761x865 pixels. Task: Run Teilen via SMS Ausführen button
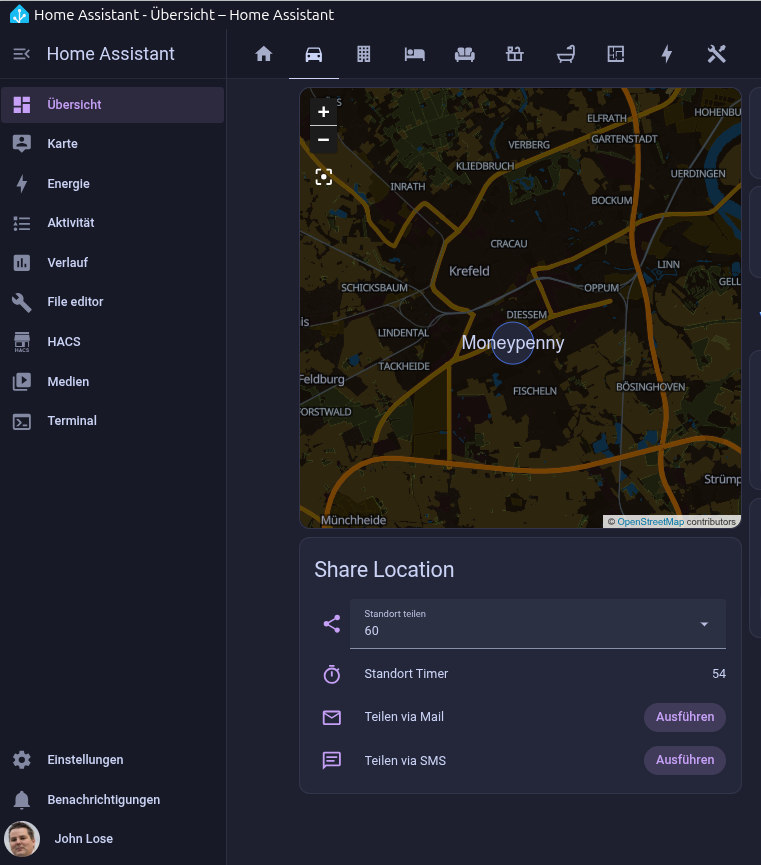(684, 760)
